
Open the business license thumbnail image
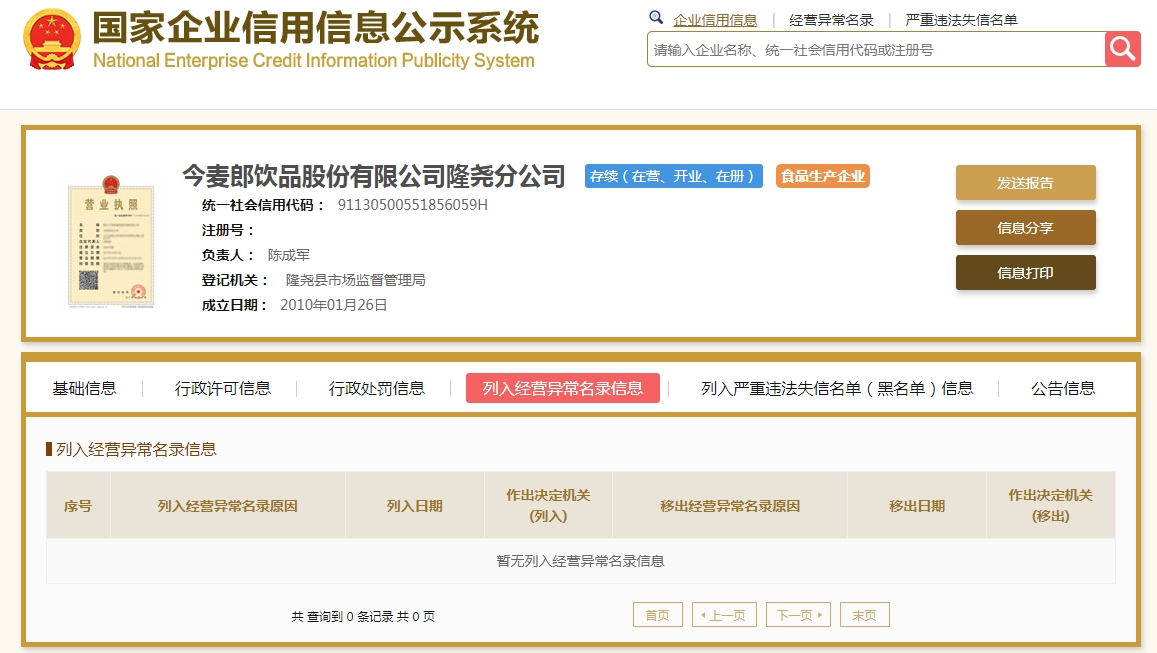(111, 241)
